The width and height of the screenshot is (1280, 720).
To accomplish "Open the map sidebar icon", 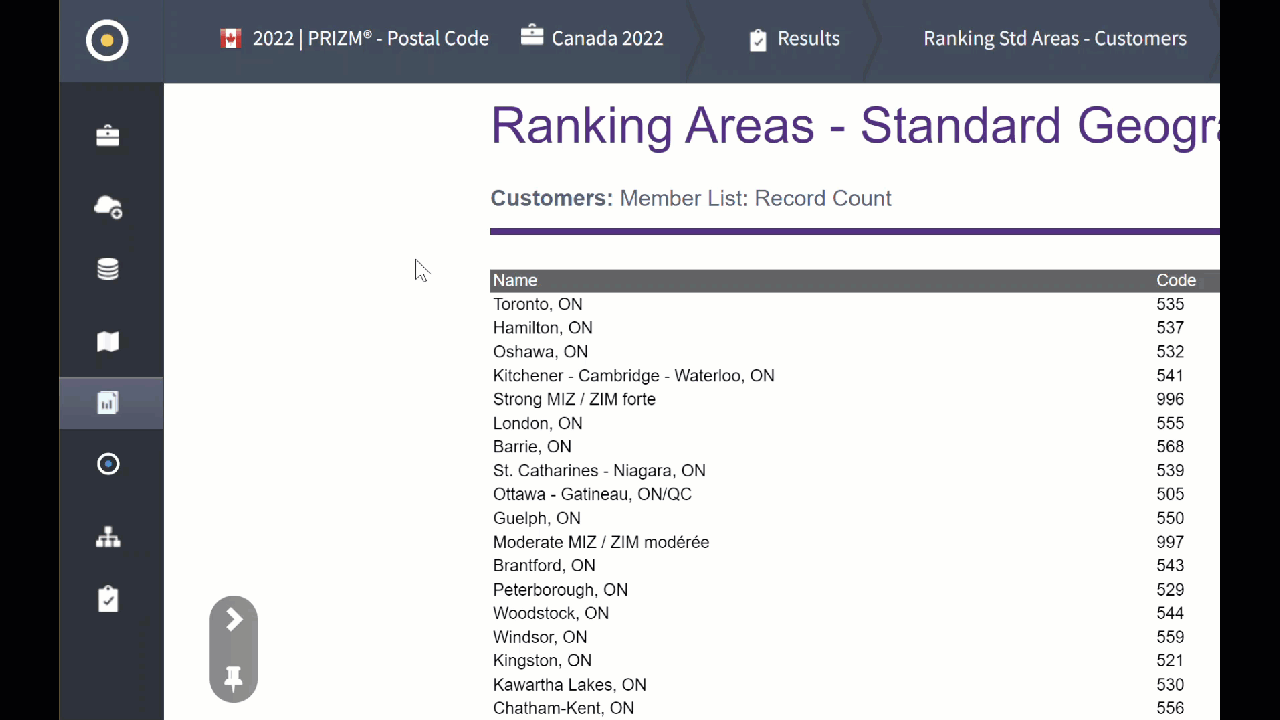I will pos(108,342).
